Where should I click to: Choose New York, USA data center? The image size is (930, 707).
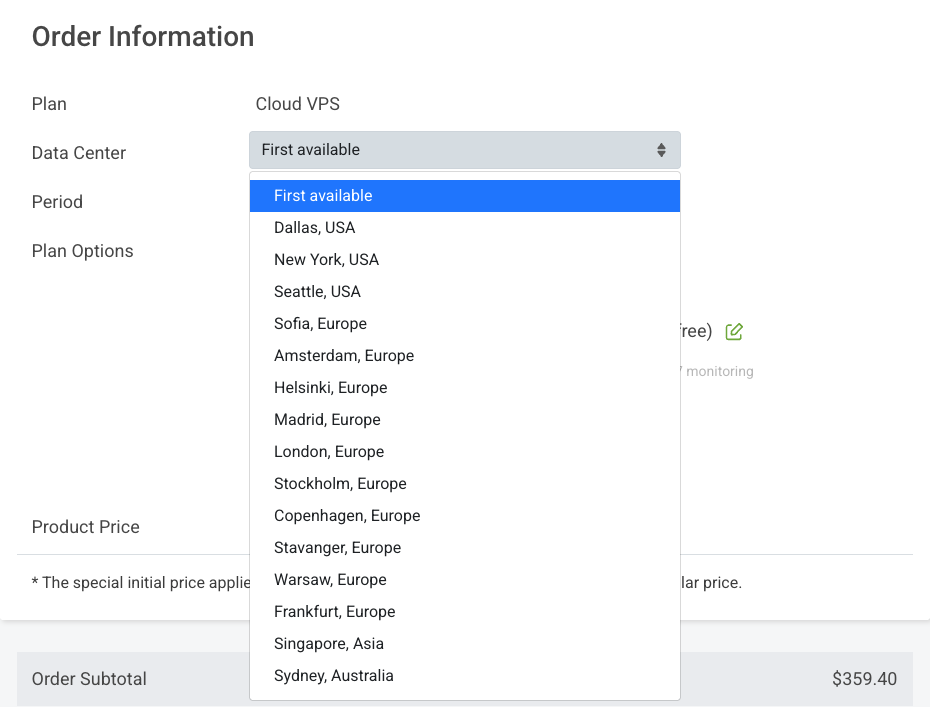click(x=464, y=260)
